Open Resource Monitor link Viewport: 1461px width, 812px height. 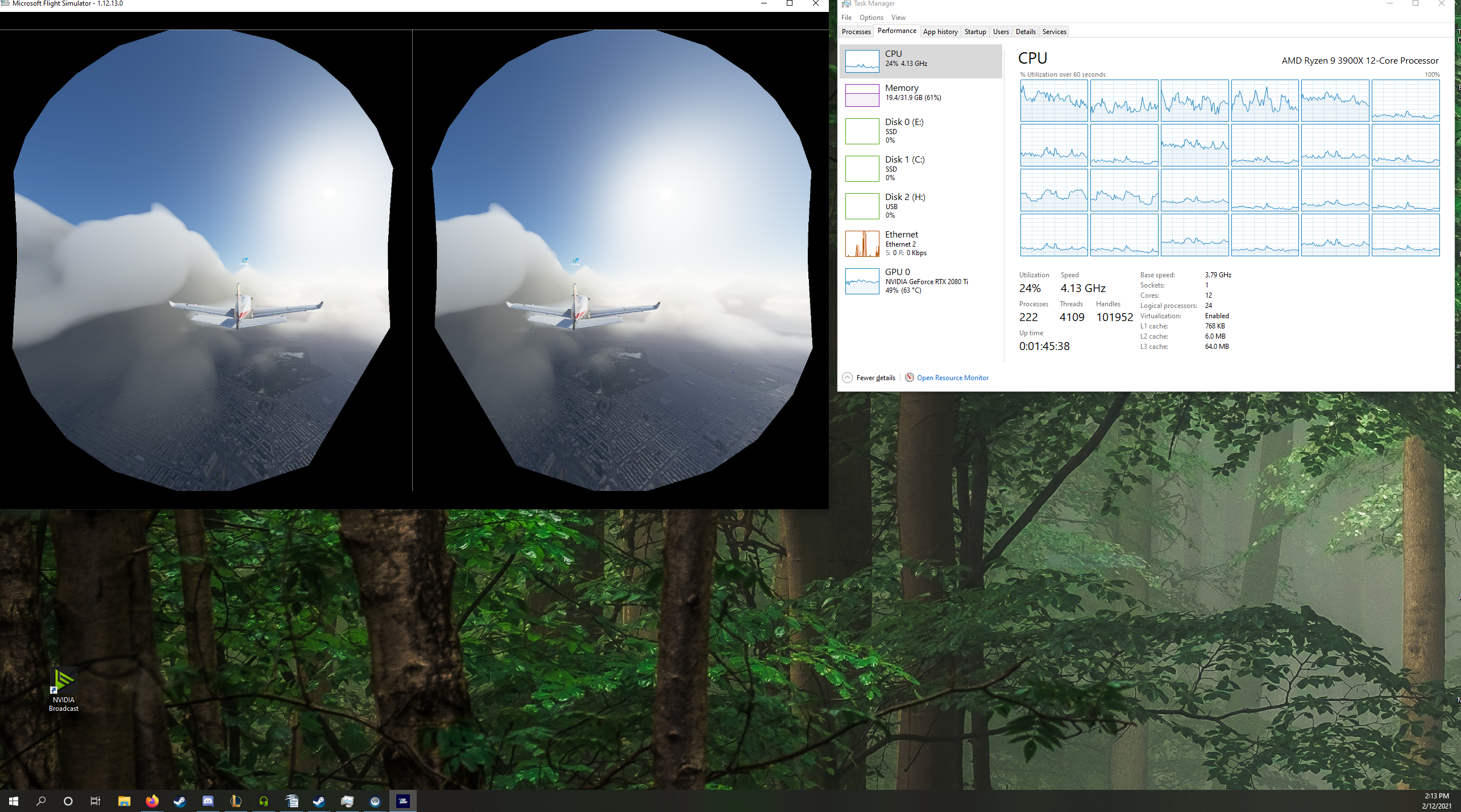pyautogui.click(x=952, y=378)
